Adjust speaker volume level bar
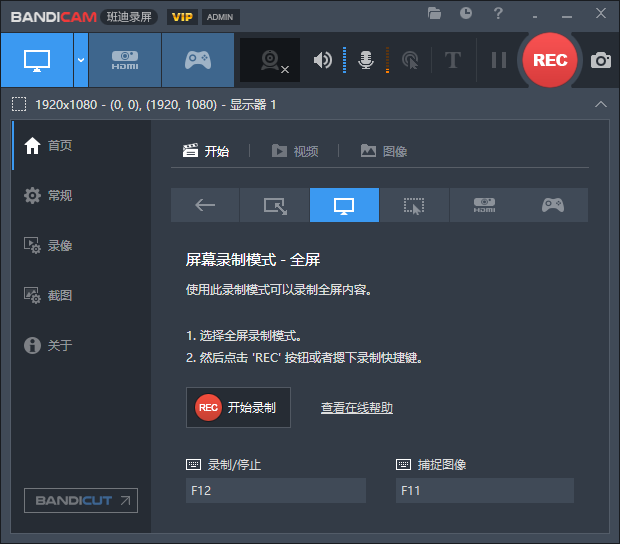 [344, 60]
